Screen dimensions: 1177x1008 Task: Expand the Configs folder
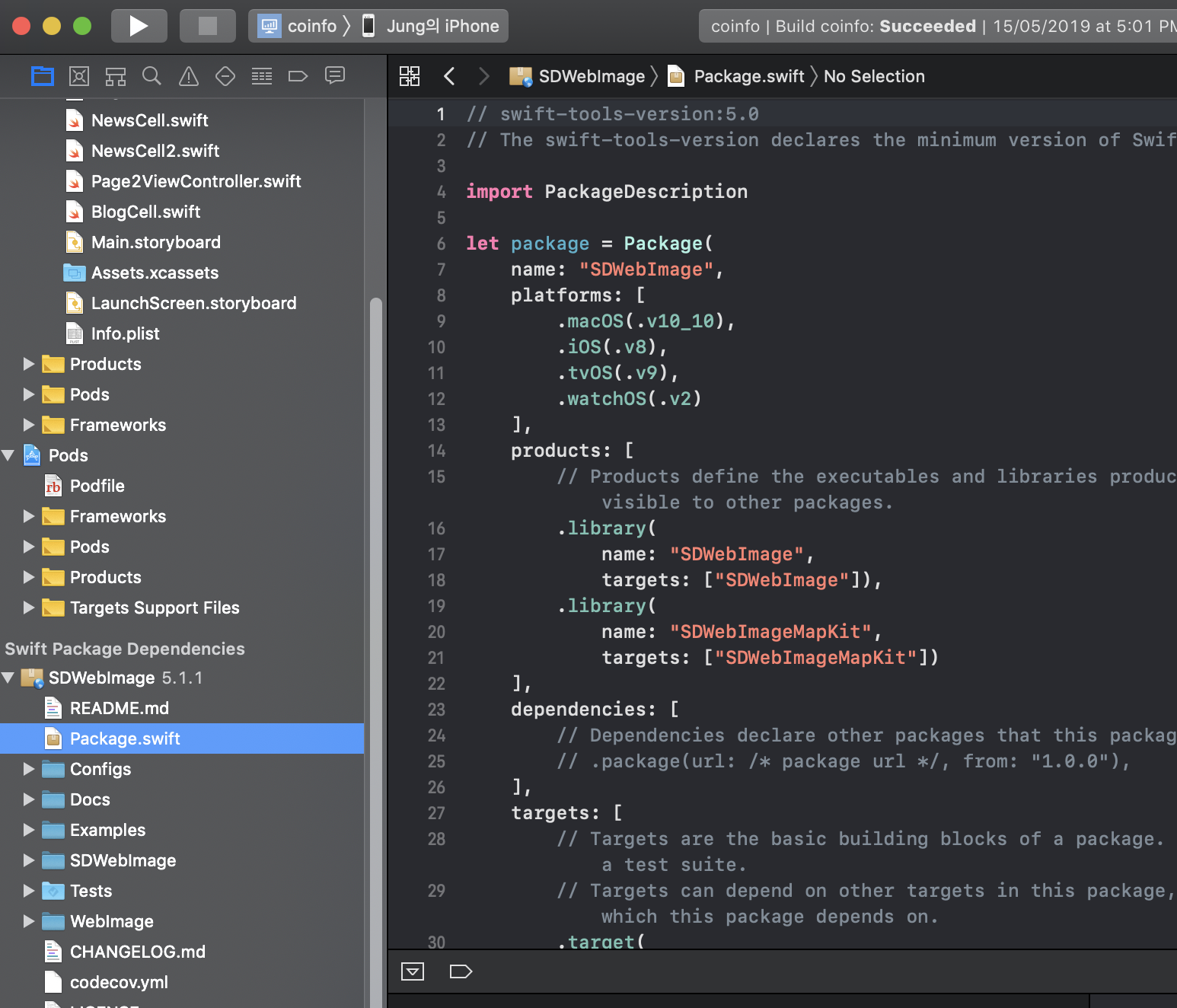point(29,769)
